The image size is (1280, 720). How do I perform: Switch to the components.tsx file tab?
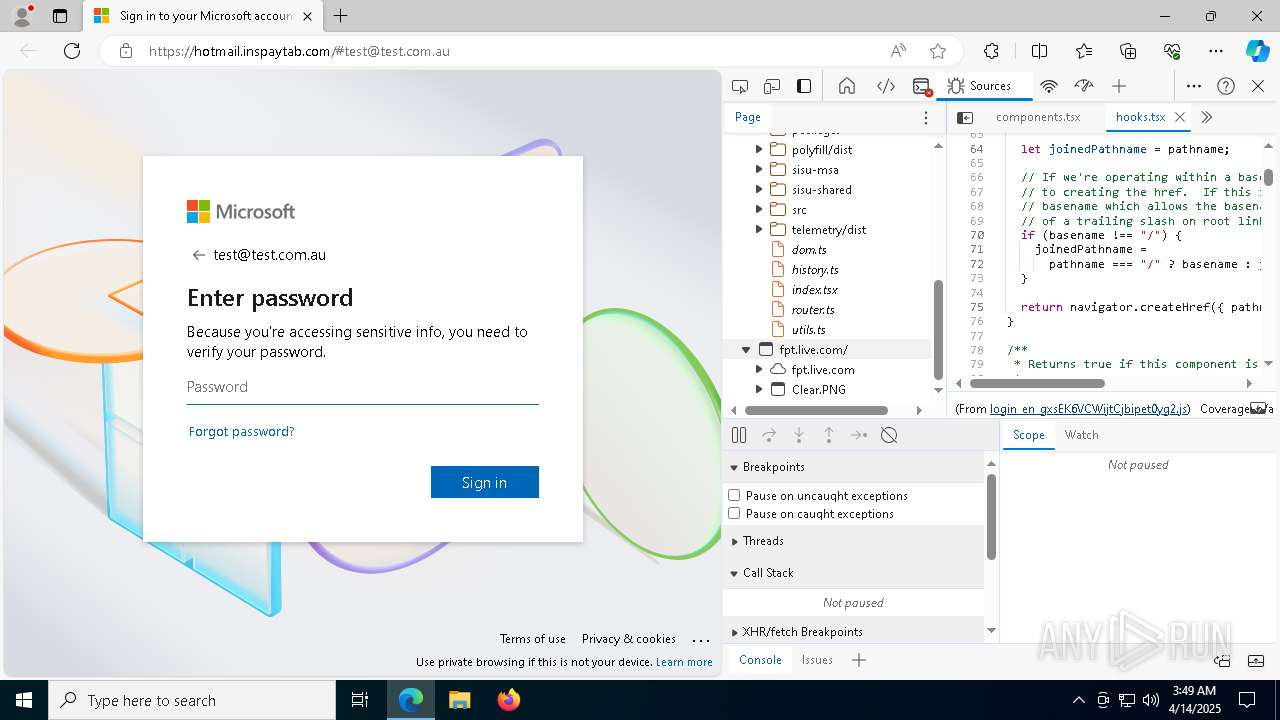[1038, 117]
